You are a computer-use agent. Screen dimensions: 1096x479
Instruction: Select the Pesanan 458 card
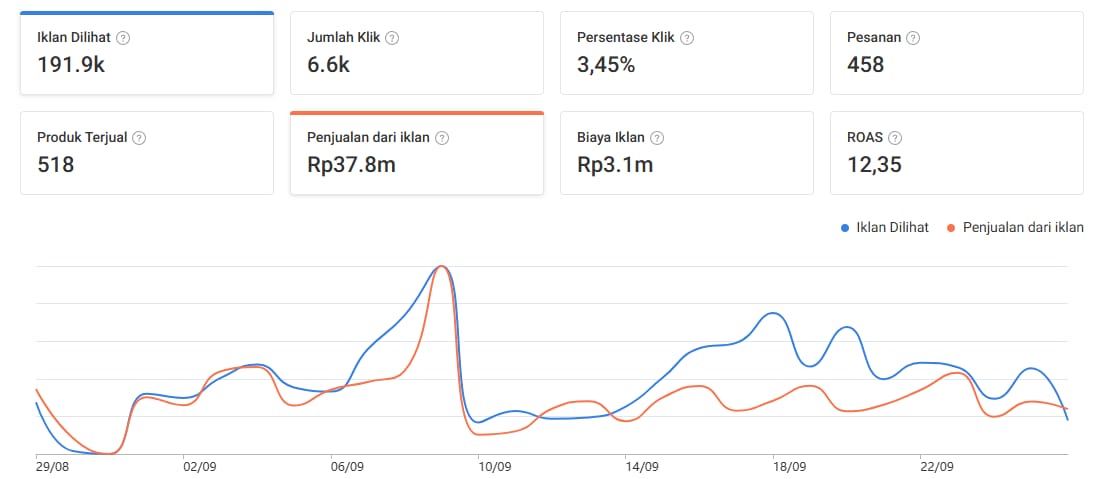pyautogui.click(x=957, y=53)
